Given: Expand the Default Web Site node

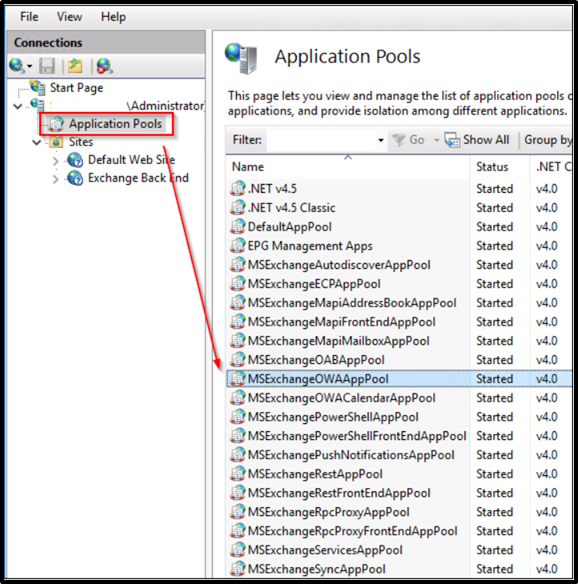Looking at the screenshot, I should click(x=55, y=161).
